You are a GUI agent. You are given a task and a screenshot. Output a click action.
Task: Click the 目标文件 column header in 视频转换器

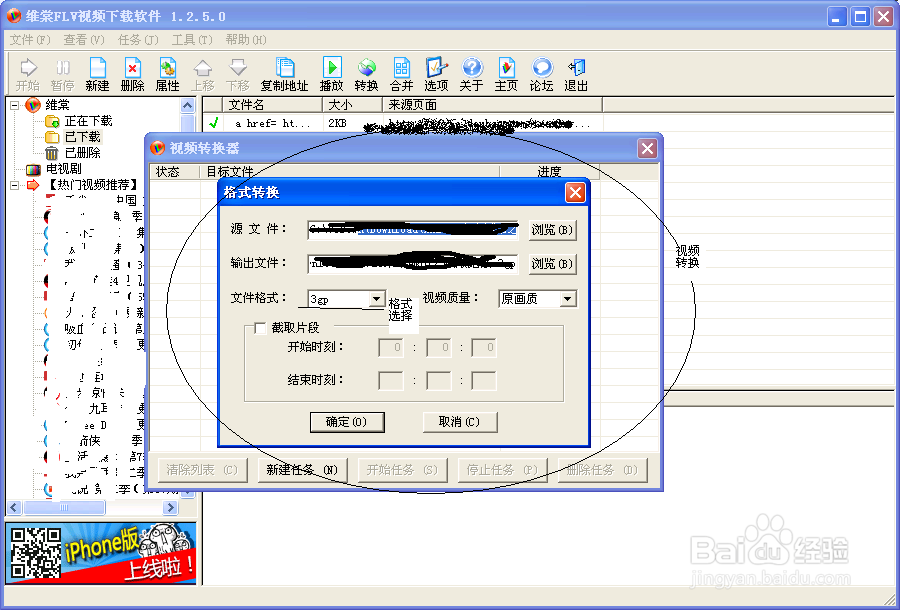[350, 172]
